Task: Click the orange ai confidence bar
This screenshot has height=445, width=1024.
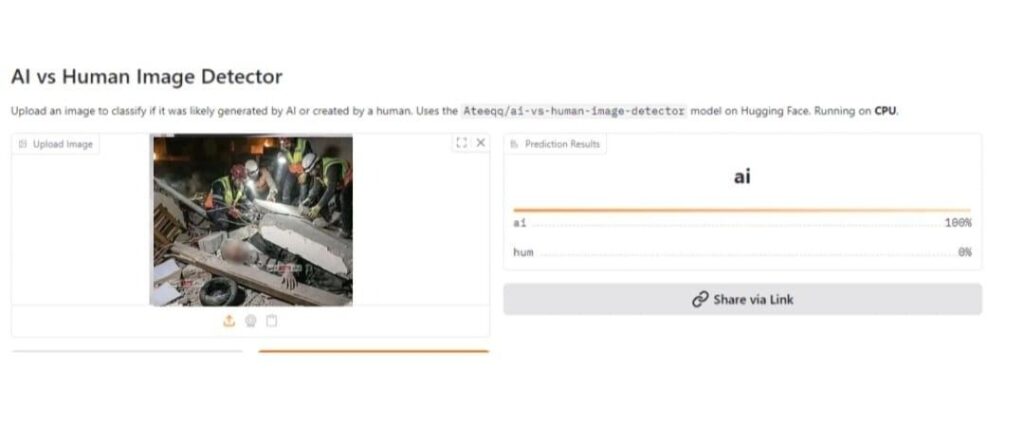Action: [742, 210]
